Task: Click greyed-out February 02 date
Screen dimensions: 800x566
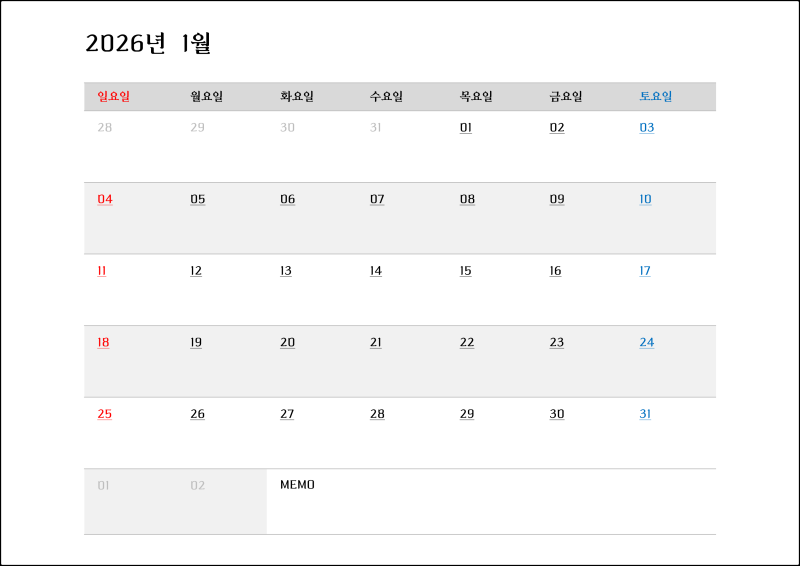Action: [197, 485]
